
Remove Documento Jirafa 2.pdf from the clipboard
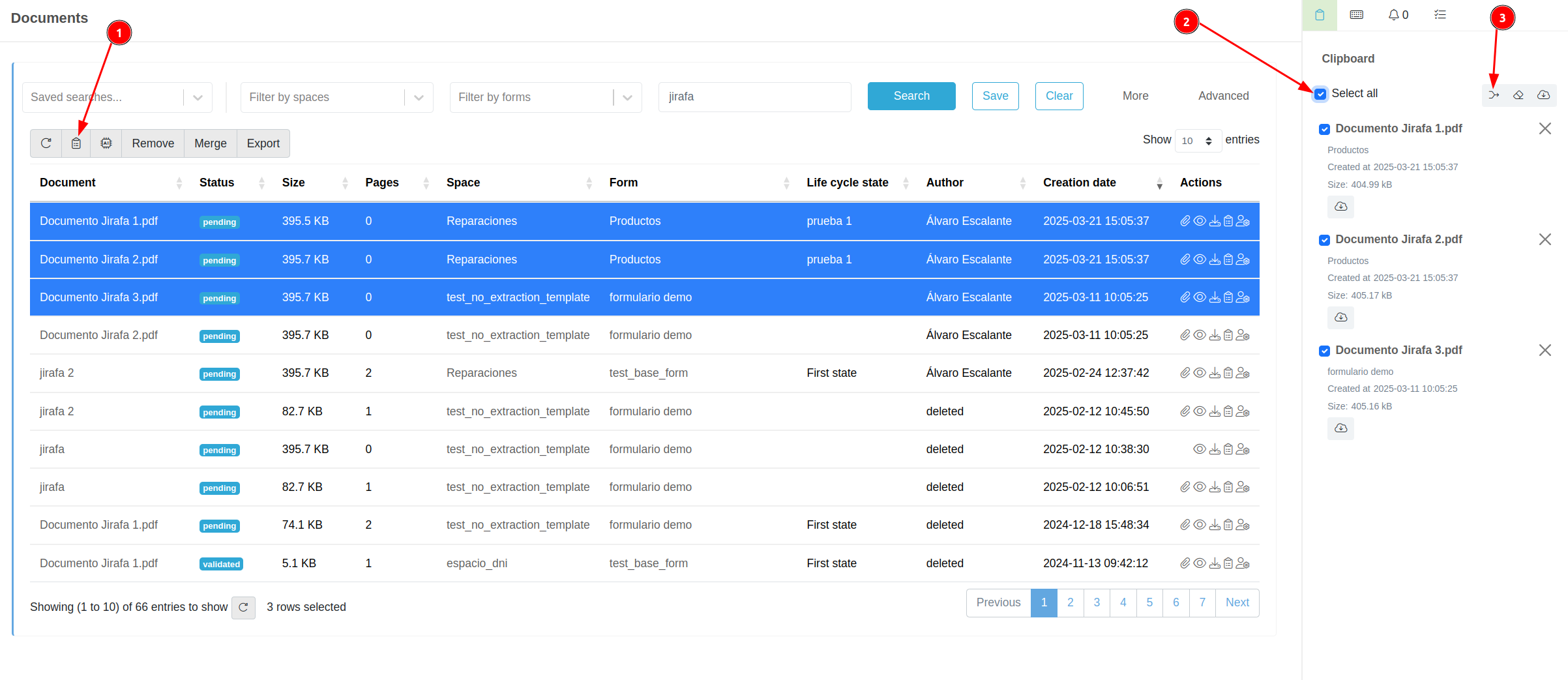tap(1545, 240)
